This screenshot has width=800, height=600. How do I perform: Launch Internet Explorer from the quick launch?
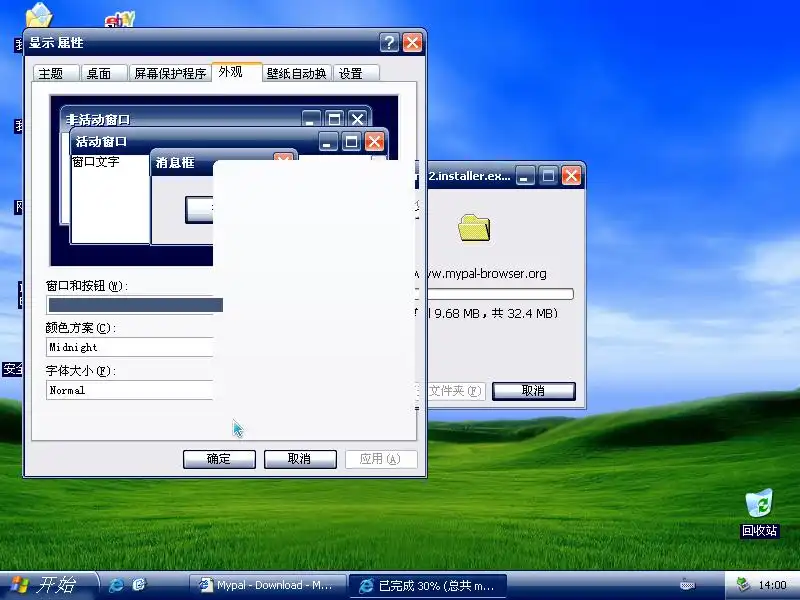coord(116,585)
